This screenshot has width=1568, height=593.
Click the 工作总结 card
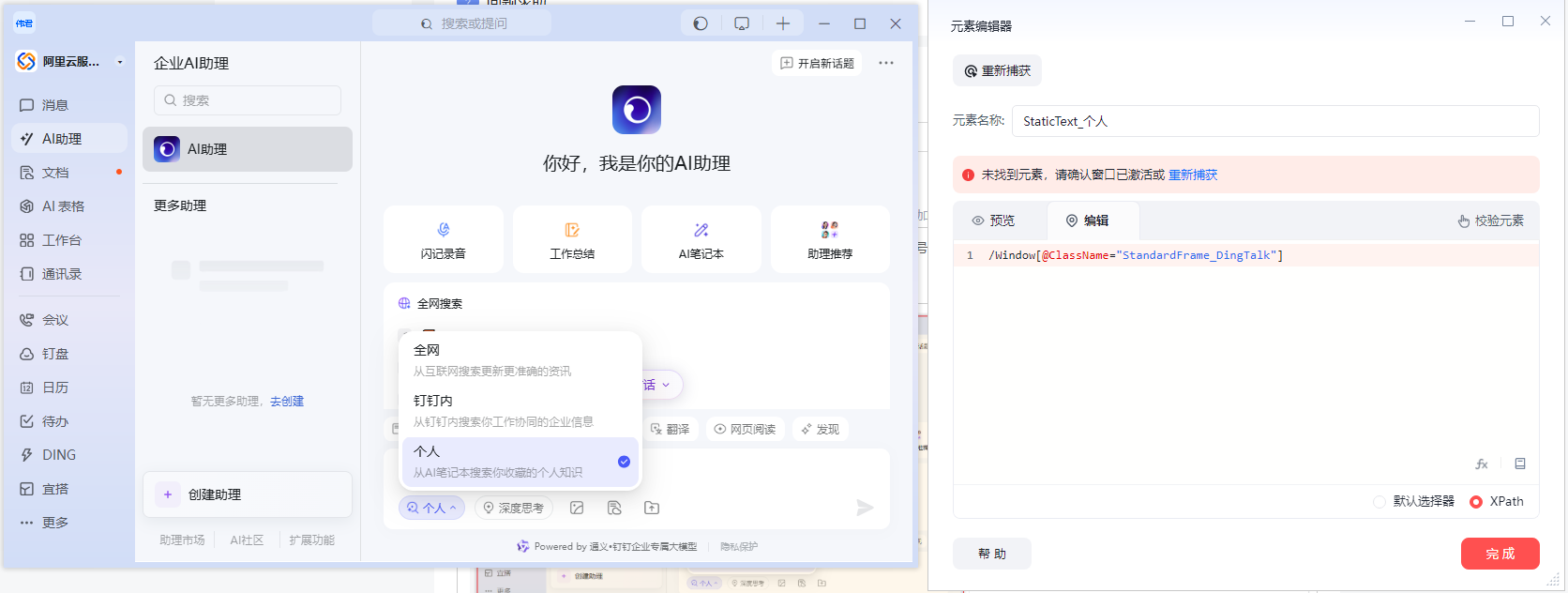coord(572,239)
